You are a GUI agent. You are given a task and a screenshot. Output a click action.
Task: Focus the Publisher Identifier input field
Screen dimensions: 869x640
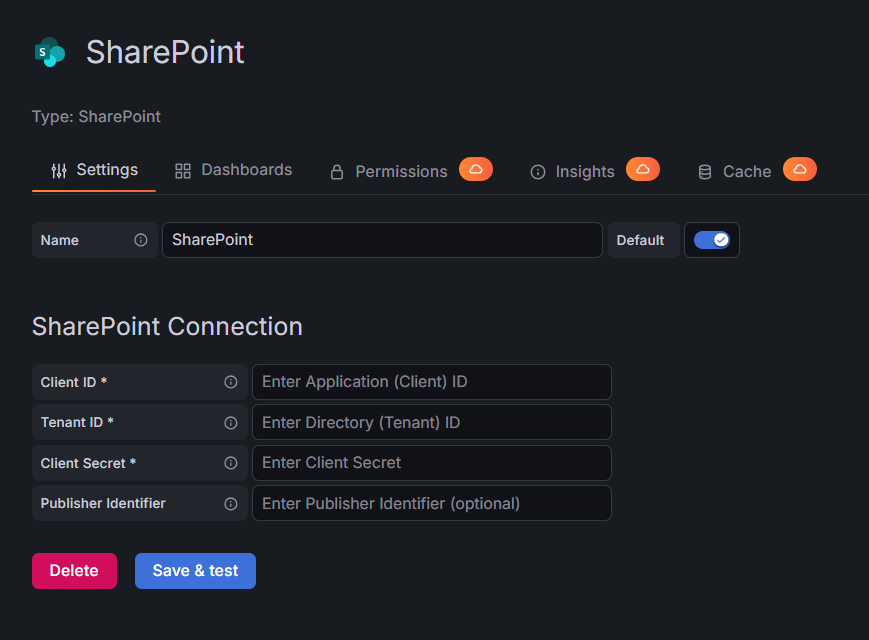click(x=432, y=503)
